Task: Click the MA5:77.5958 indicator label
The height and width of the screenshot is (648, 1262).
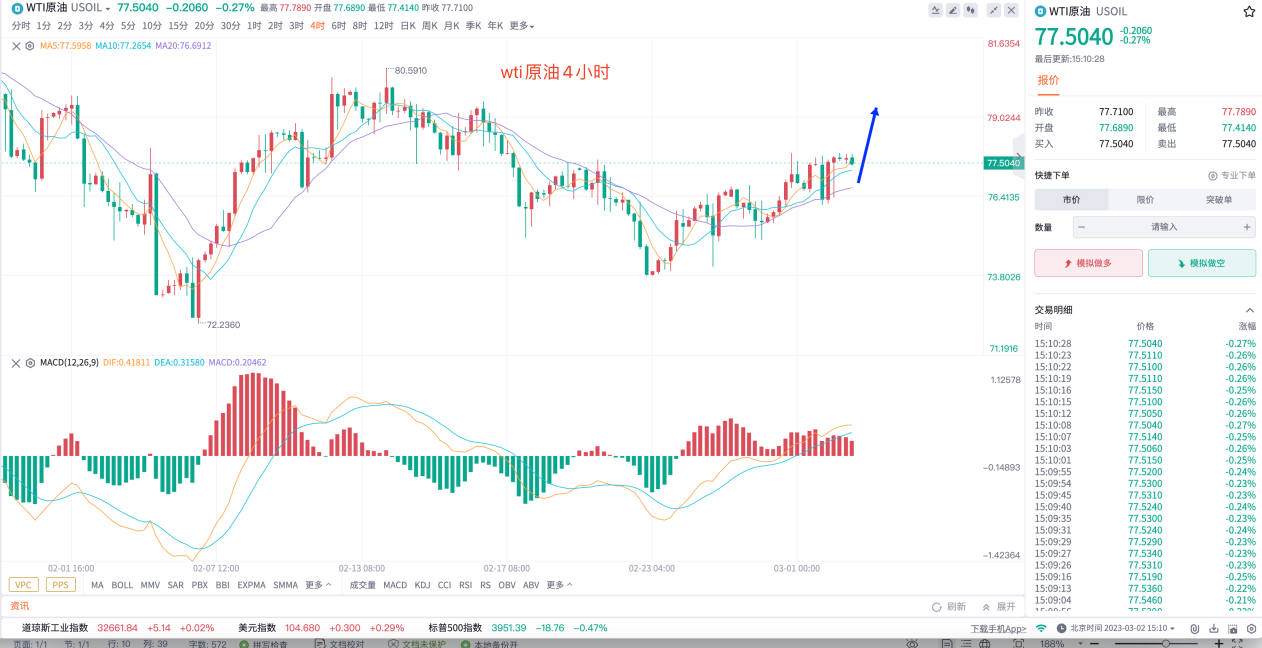Action: click(x=65, y=46)
